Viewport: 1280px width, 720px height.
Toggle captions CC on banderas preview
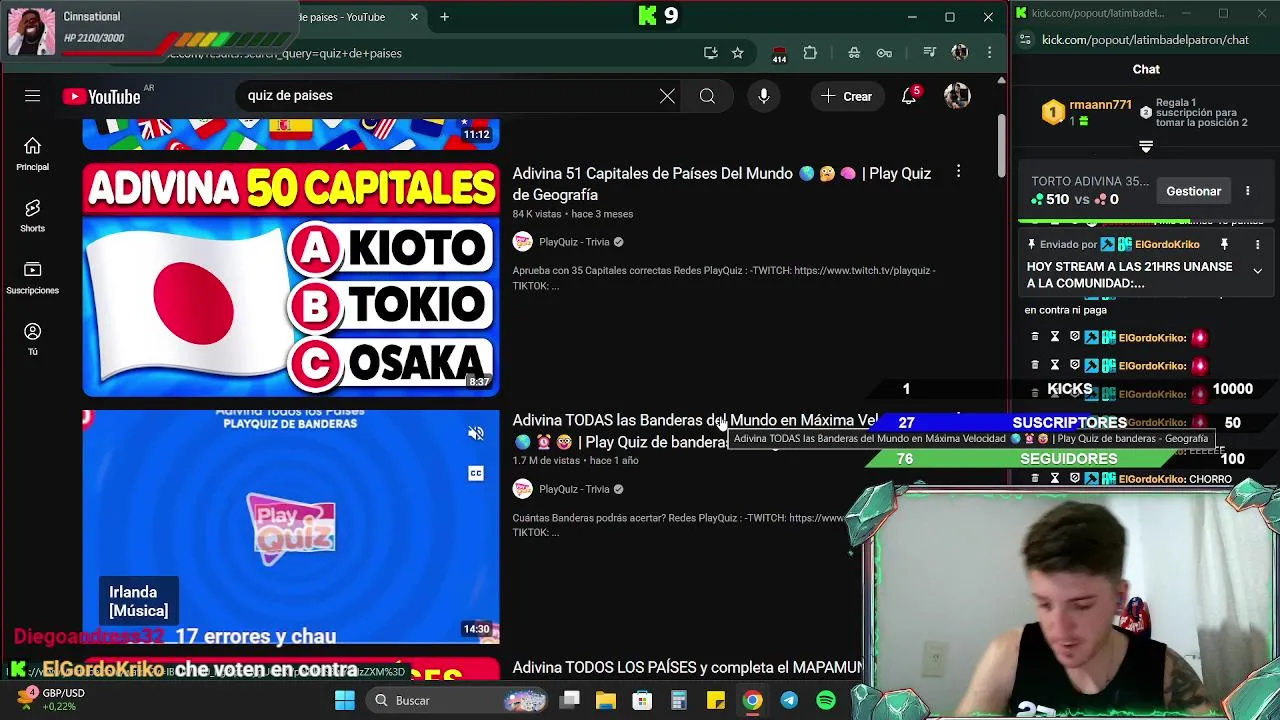point(476,473)
